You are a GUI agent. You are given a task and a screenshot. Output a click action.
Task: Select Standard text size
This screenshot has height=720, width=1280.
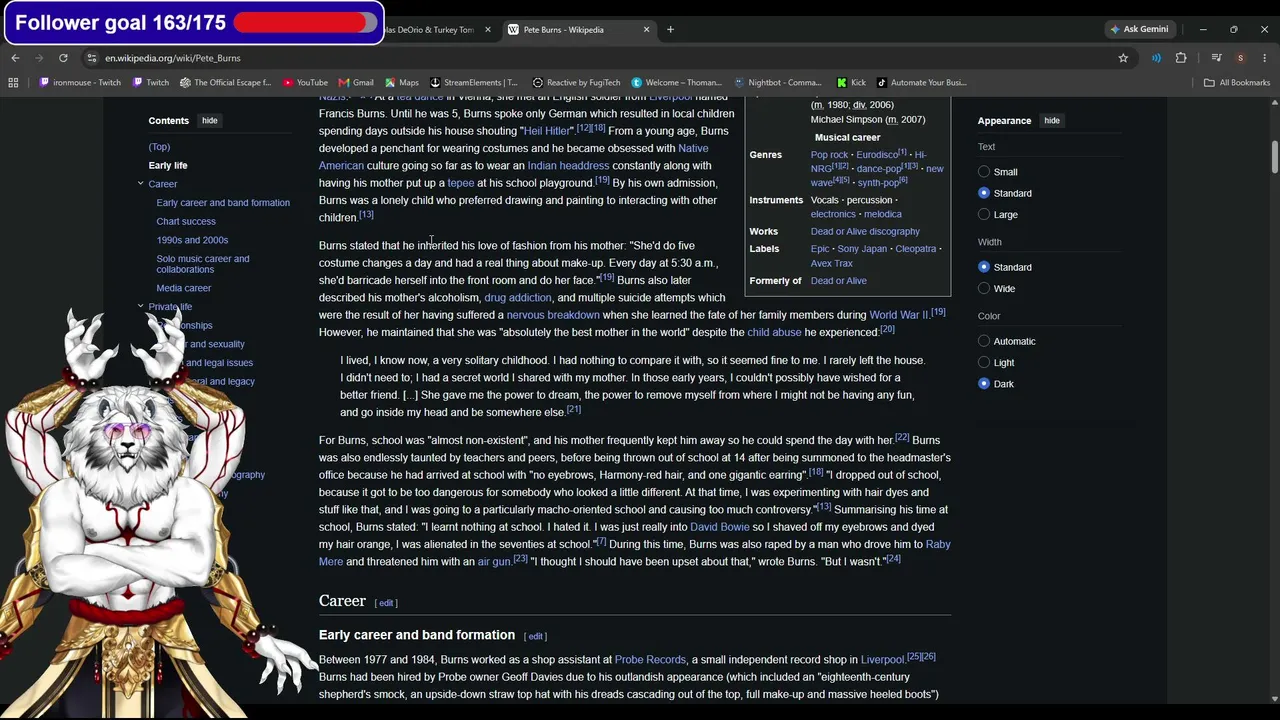click(x=984, y=193)
